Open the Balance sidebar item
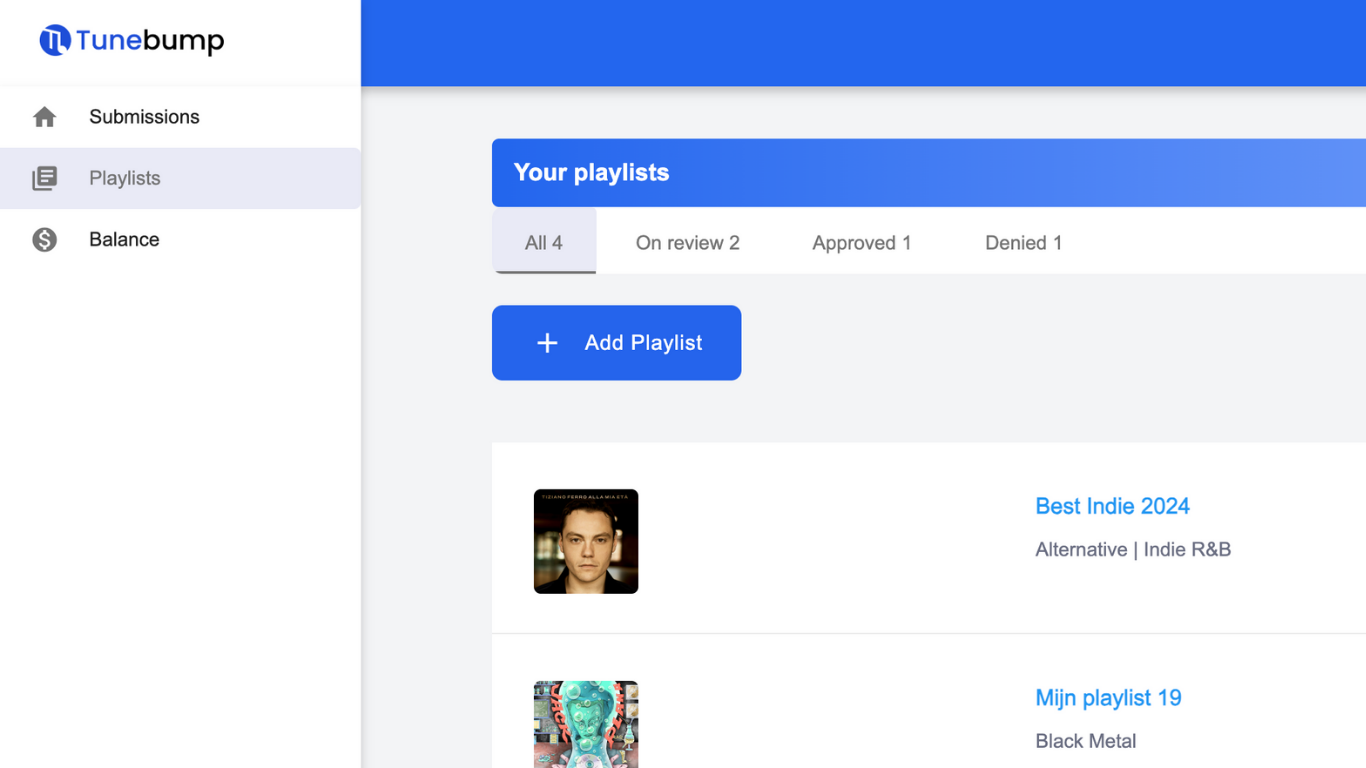1366x768 pixels. [180, 240]
